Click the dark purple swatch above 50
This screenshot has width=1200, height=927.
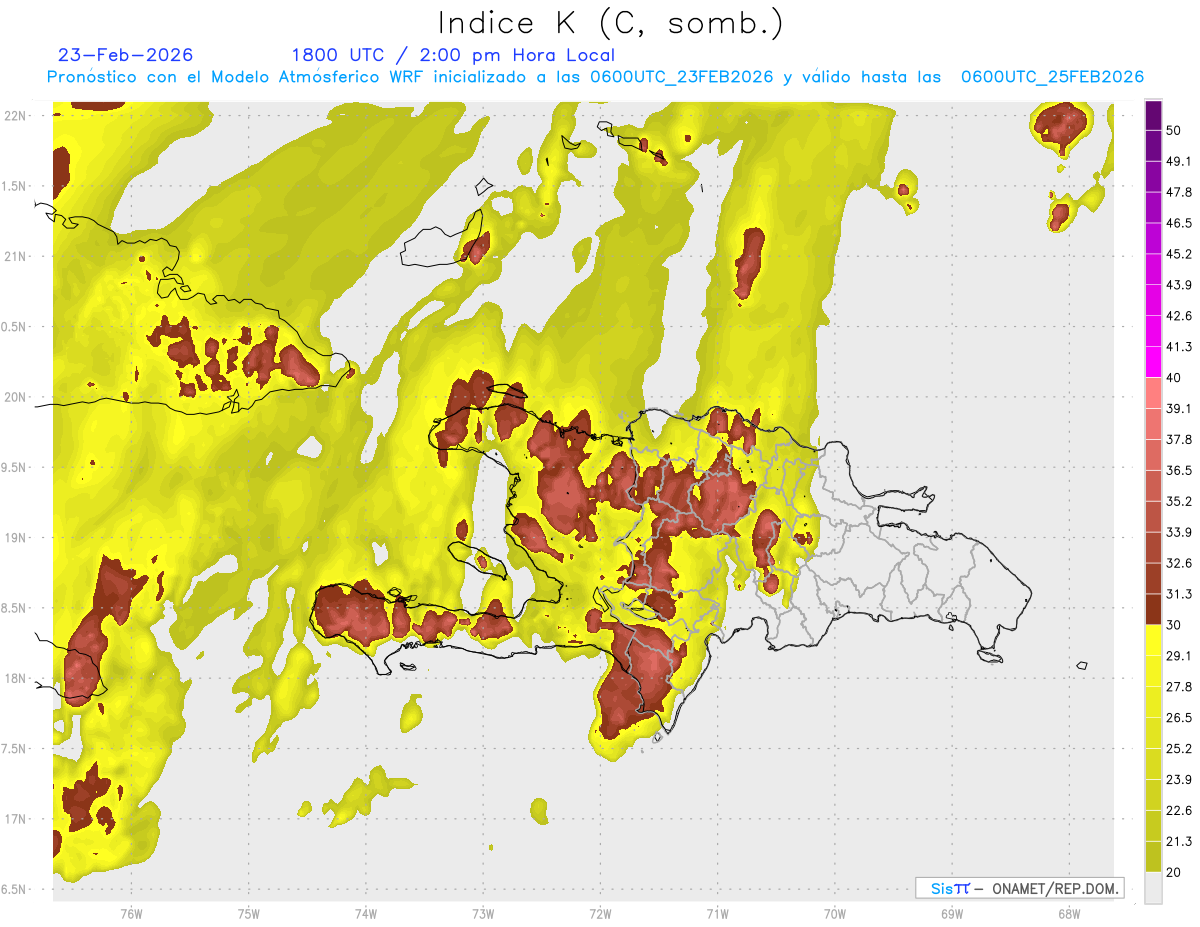click(1153, 116)
